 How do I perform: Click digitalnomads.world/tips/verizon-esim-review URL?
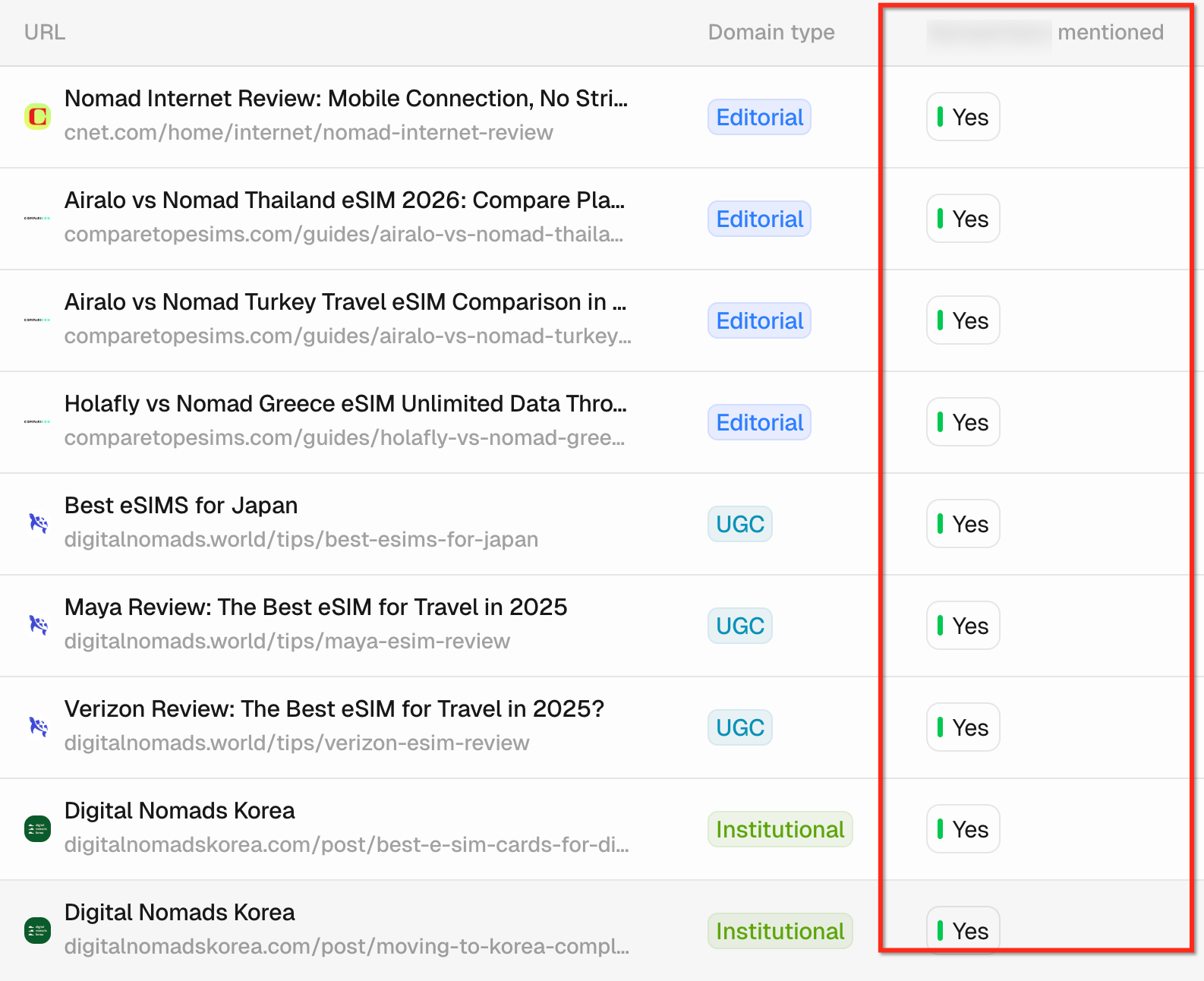tap(297, 743)
